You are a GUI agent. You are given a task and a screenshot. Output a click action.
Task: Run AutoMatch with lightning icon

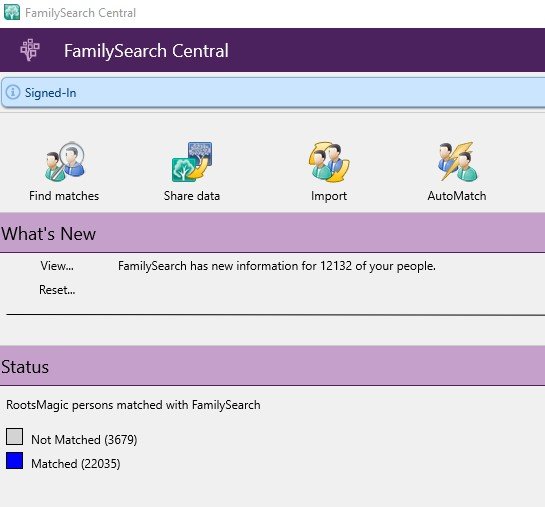pos(457,172)
